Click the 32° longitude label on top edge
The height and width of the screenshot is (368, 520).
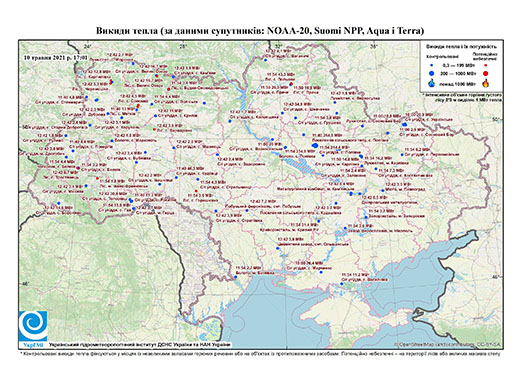click(x=278, y=47)
